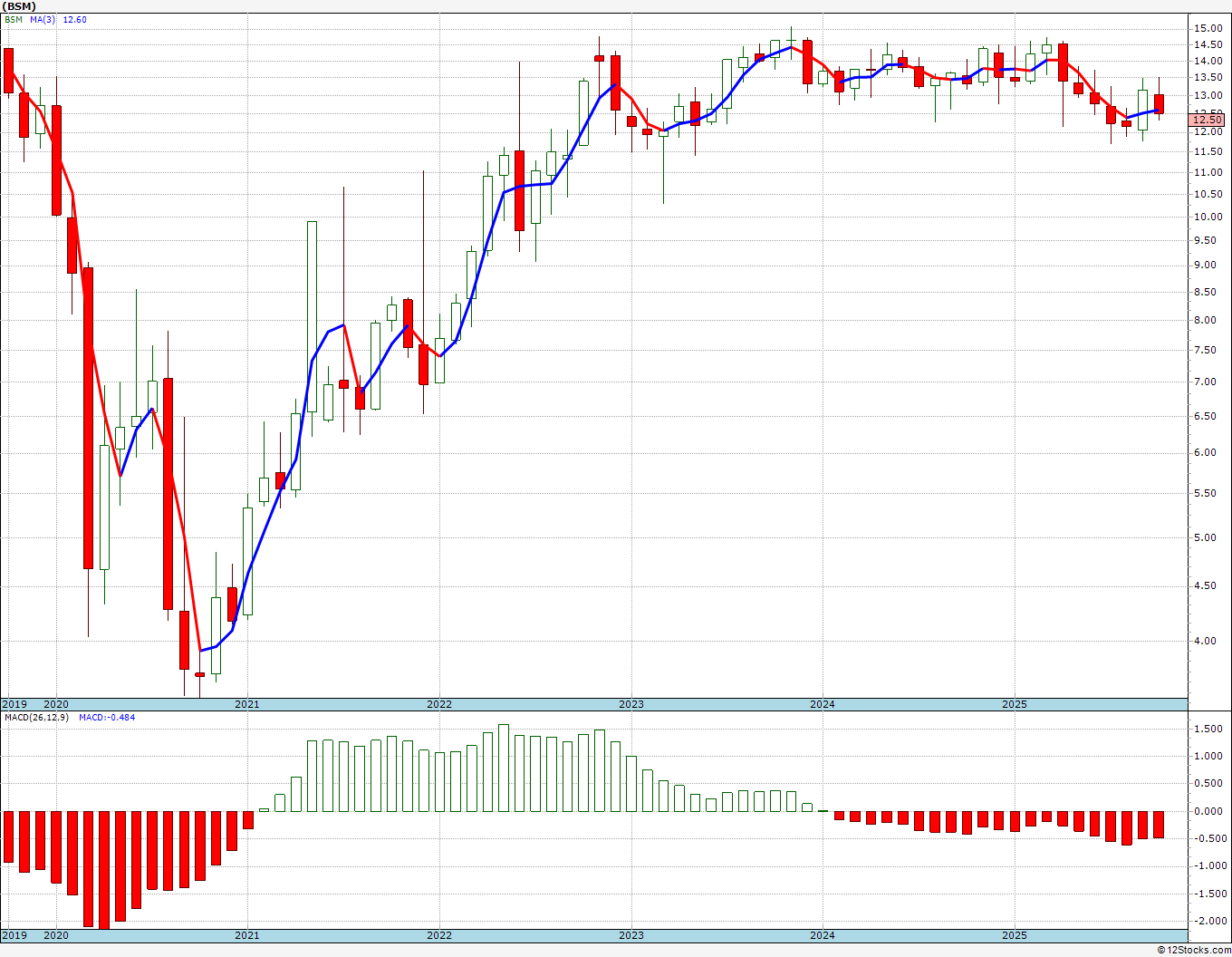Click the 10.00 price axis label
The width and height of the screenshot is (1232, 957).
[x=1208, y=217]
